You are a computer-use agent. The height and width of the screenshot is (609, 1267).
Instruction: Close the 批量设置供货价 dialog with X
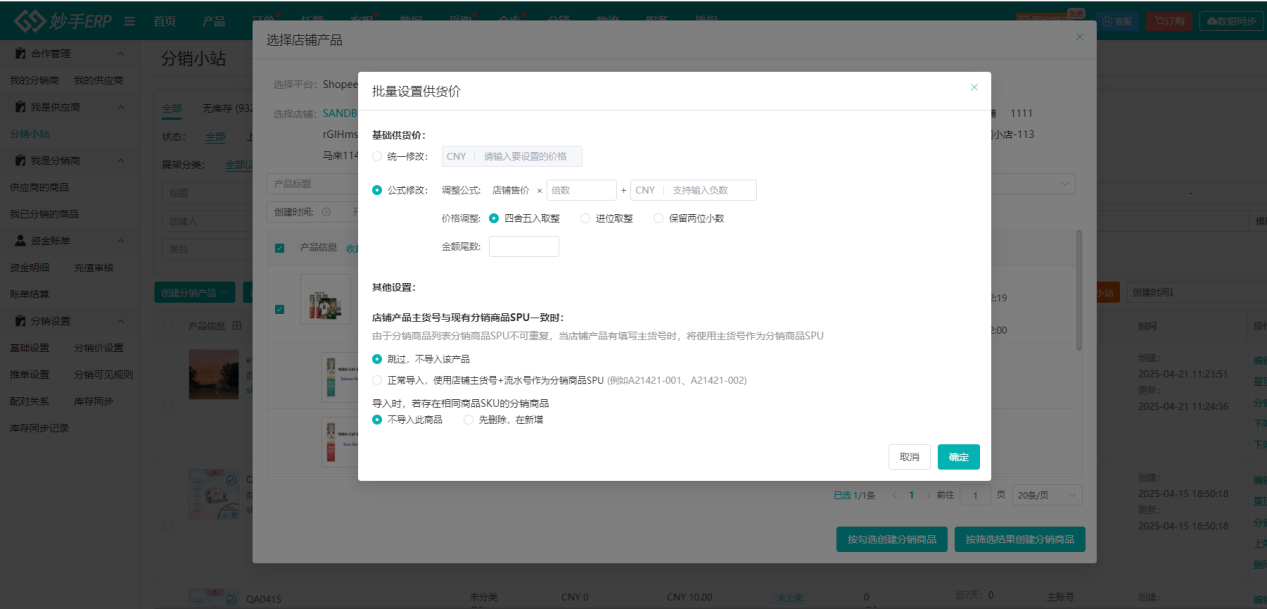click(974, 88)
